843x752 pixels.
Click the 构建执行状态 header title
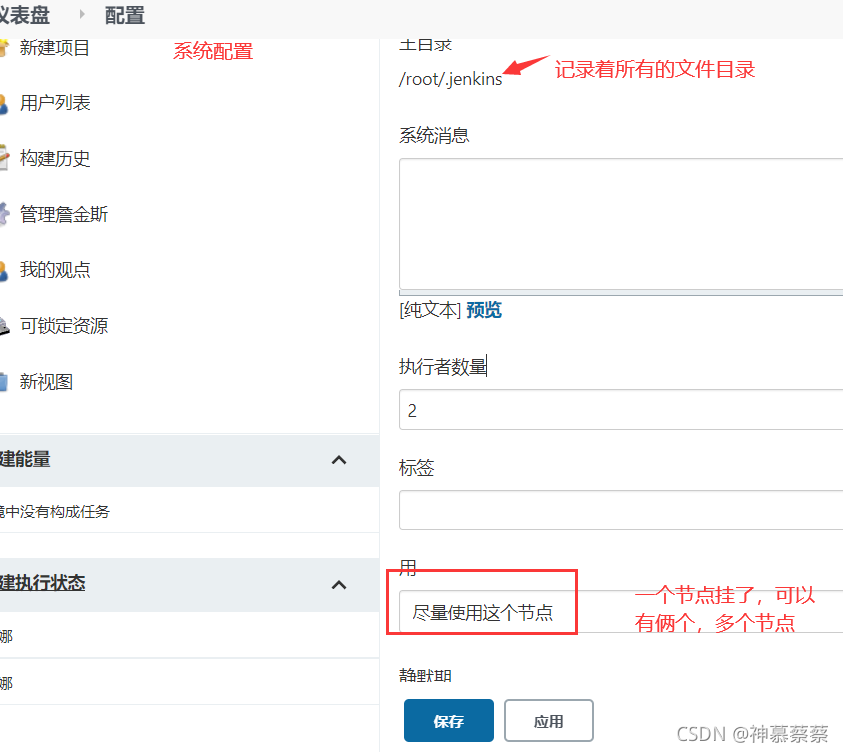click(42, 583)
